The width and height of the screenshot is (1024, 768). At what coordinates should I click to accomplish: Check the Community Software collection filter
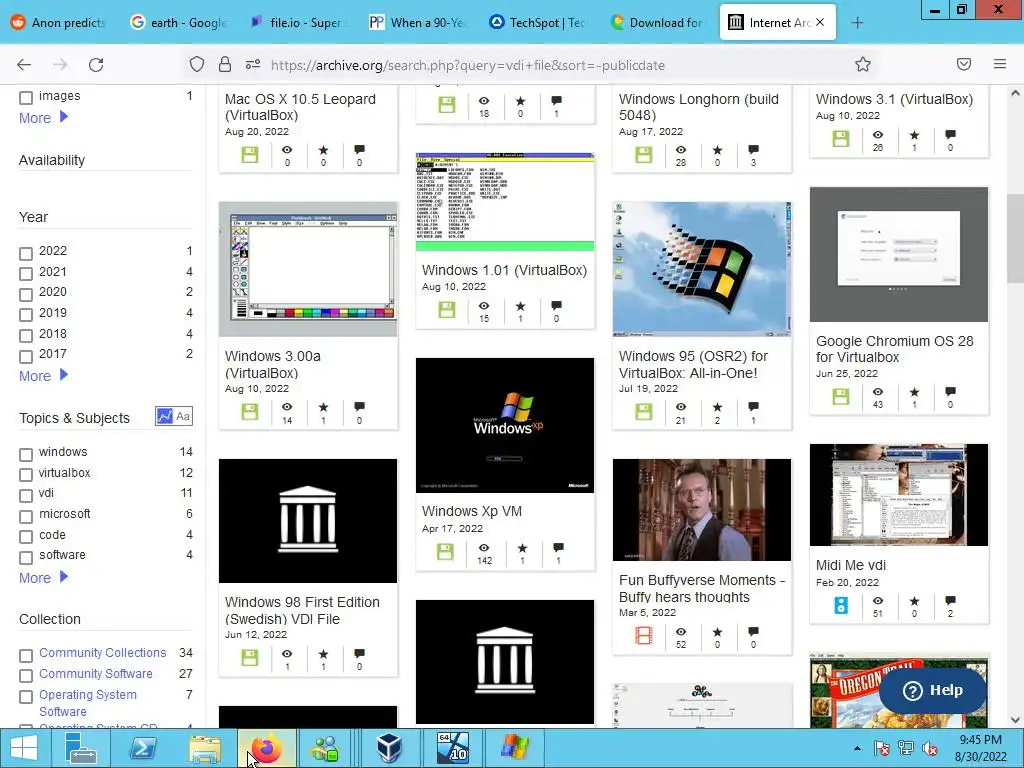[x=26, y=676]
